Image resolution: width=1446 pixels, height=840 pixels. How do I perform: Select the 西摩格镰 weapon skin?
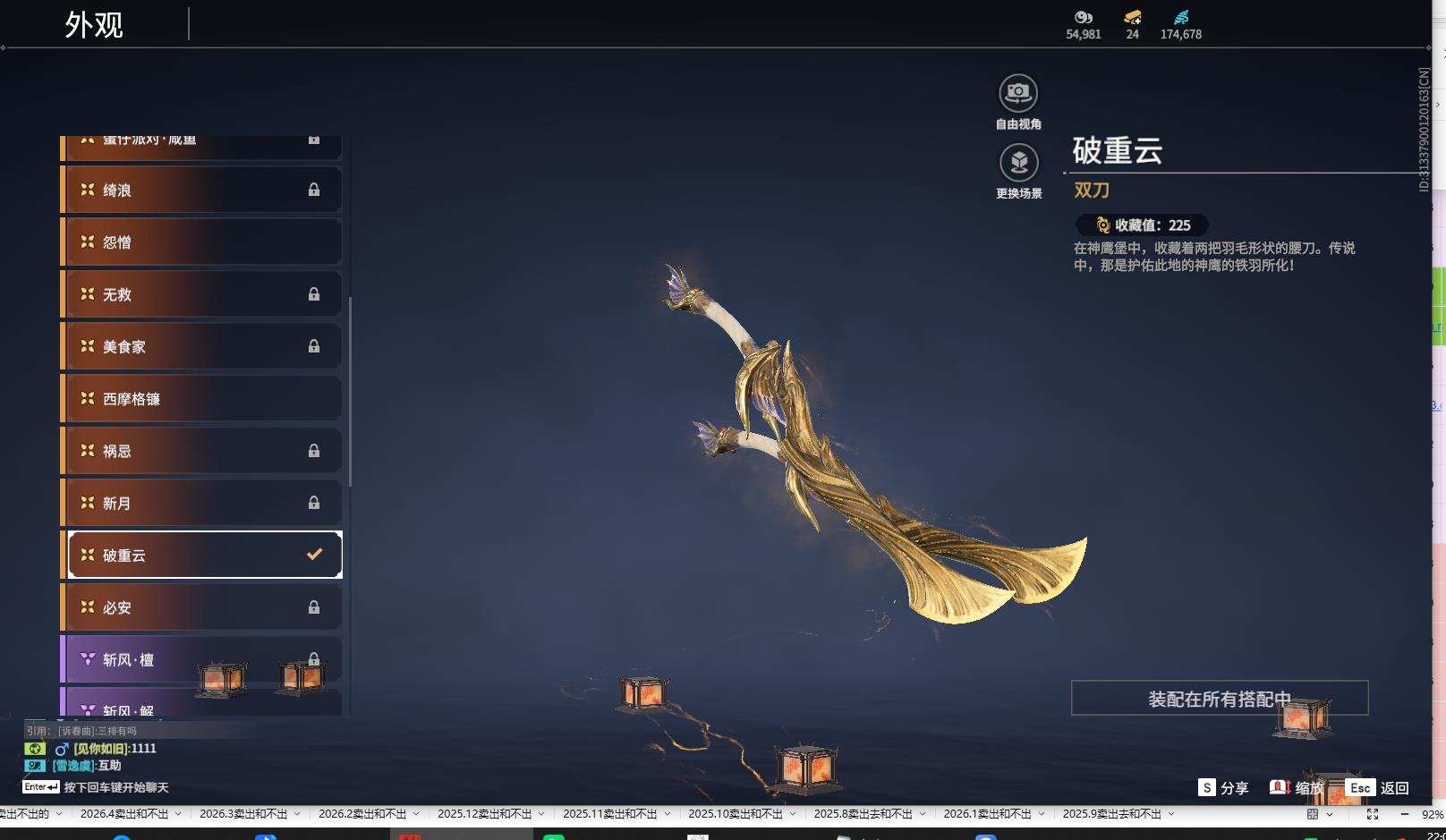(x=205, y=398)
